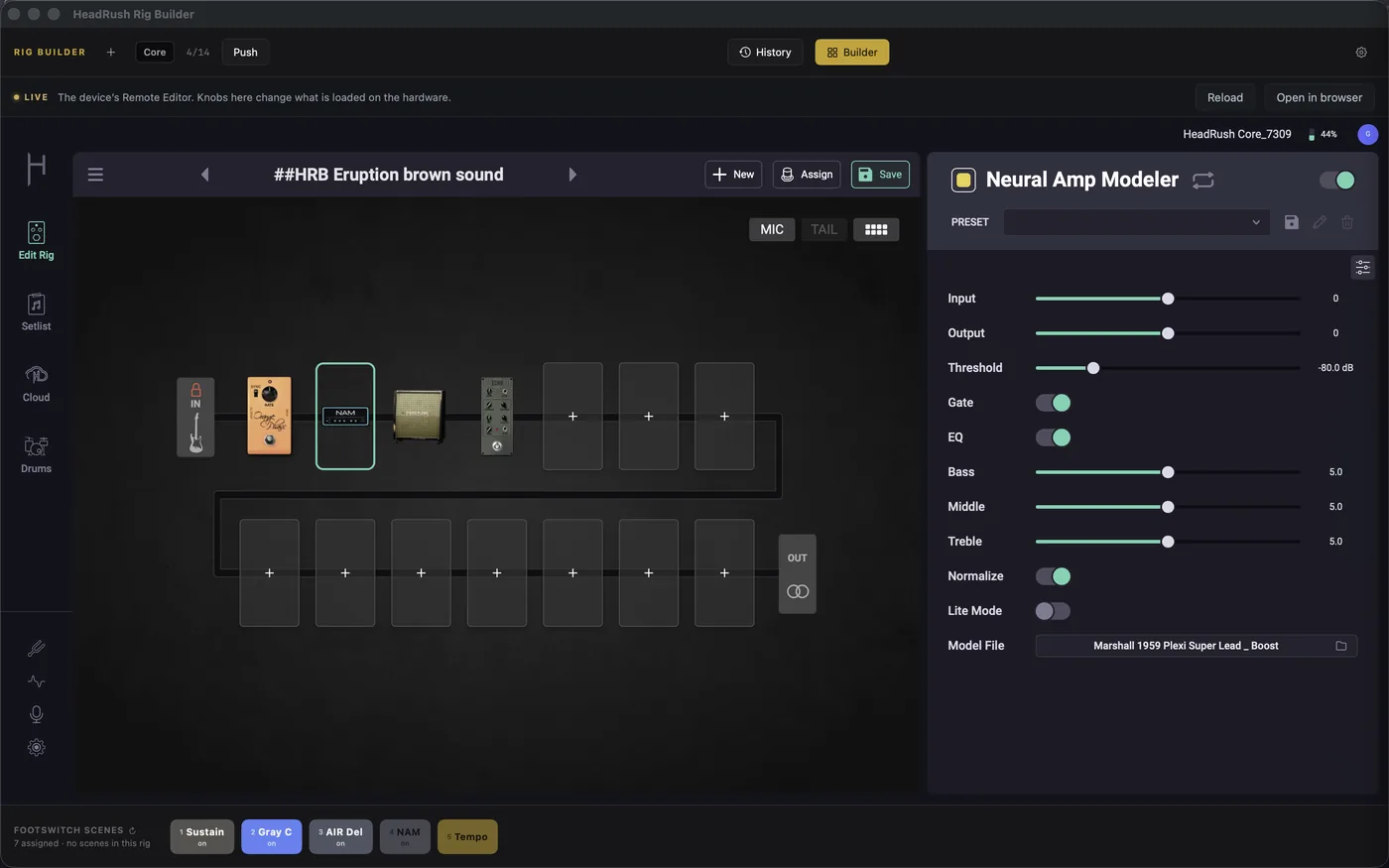Switch to the Builder view
Image resolution: width=1389 pixels, height=868 pixels.
[x=851, y=53]
